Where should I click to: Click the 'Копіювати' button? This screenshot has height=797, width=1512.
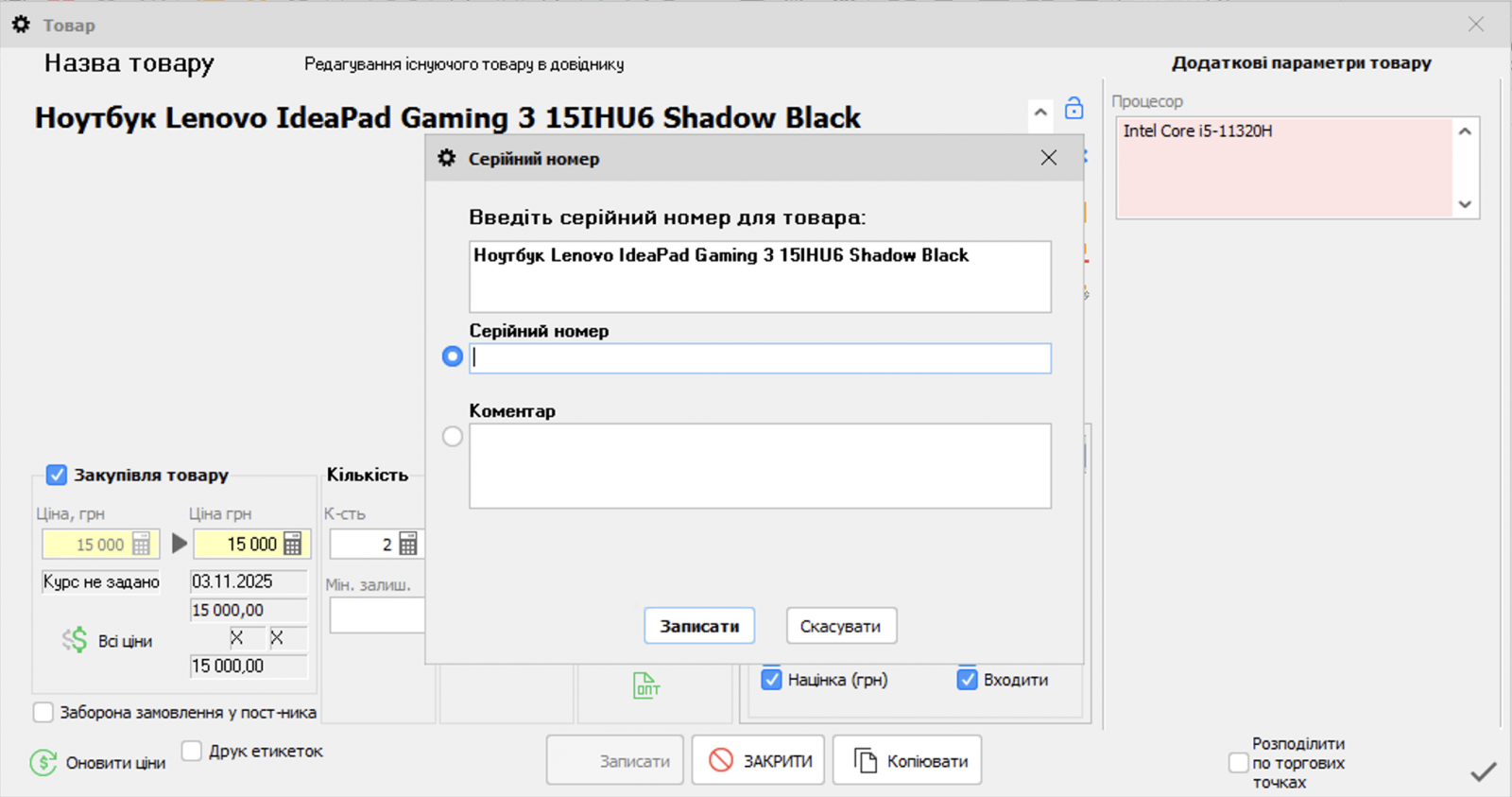[907, 761]
